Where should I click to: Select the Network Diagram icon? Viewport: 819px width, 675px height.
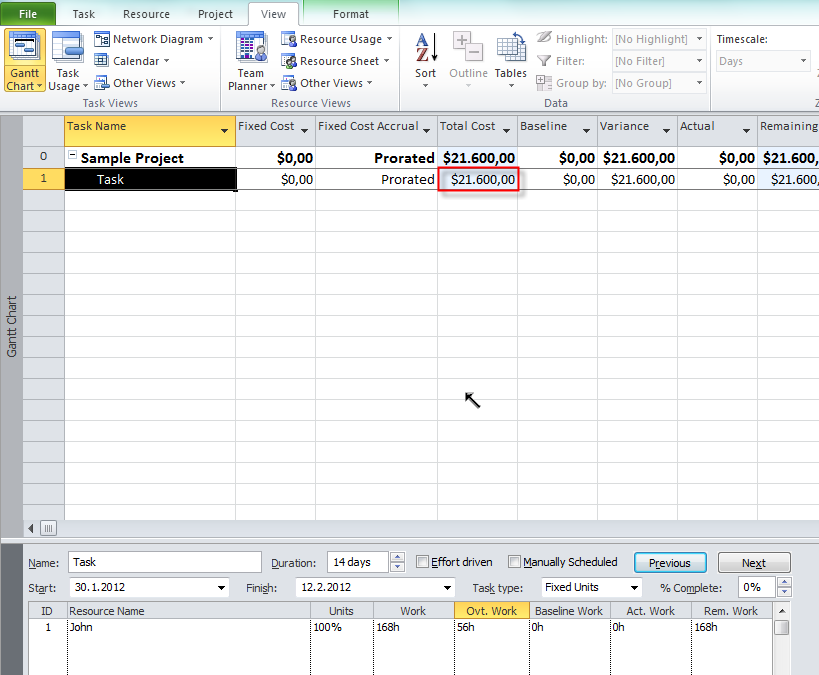tap(102, 39)
